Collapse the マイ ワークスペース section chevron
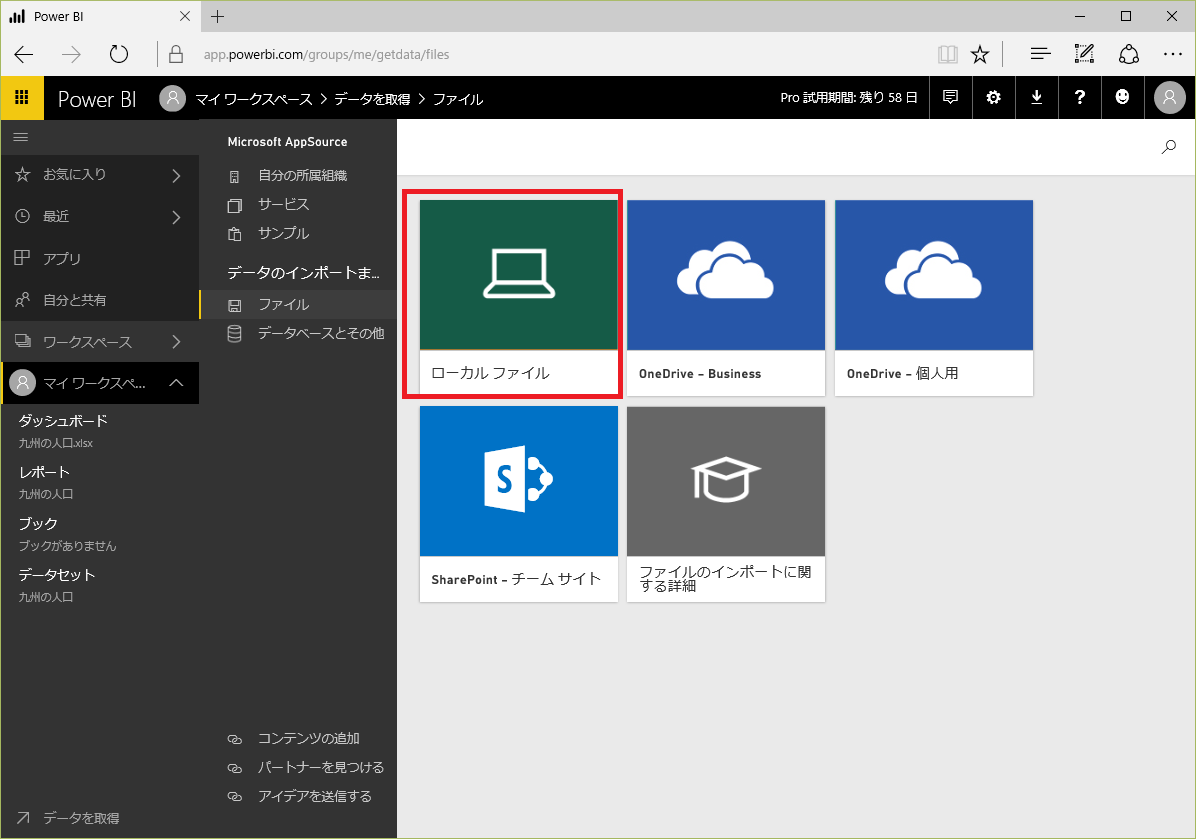Screen dimensions: 1196x839 176,383
